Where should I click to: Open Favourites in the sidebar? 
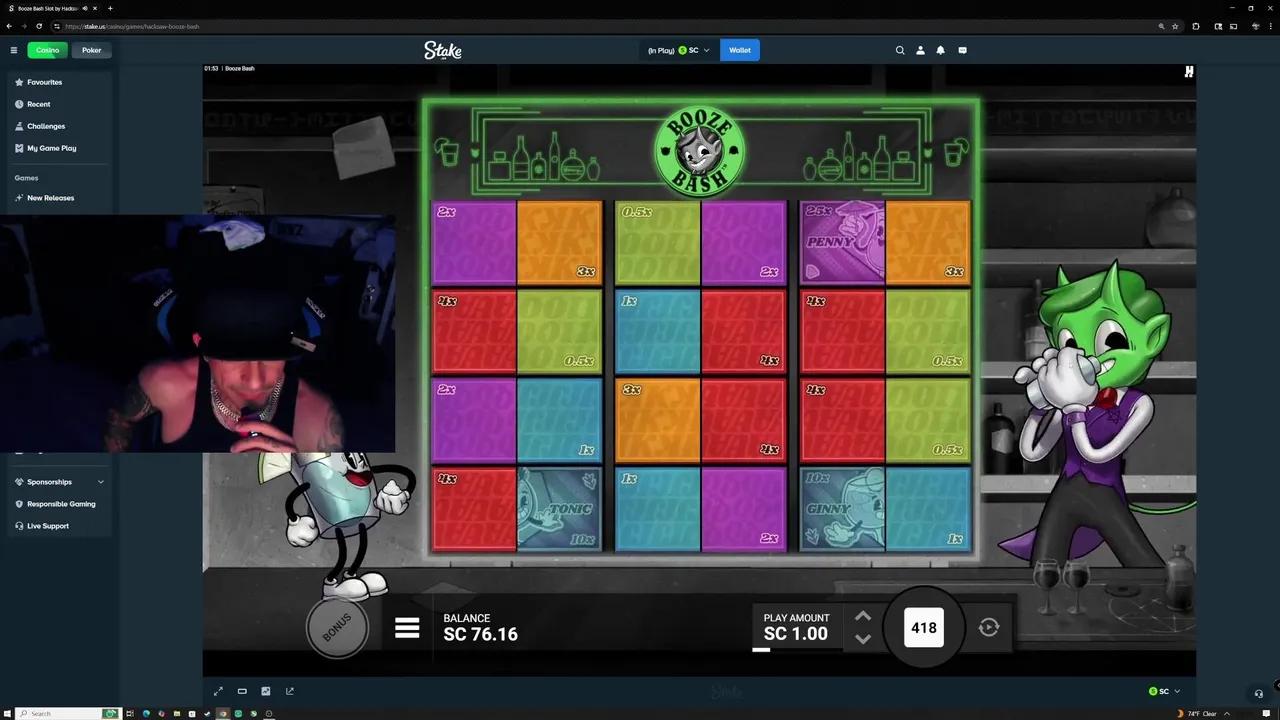(60, 82)
